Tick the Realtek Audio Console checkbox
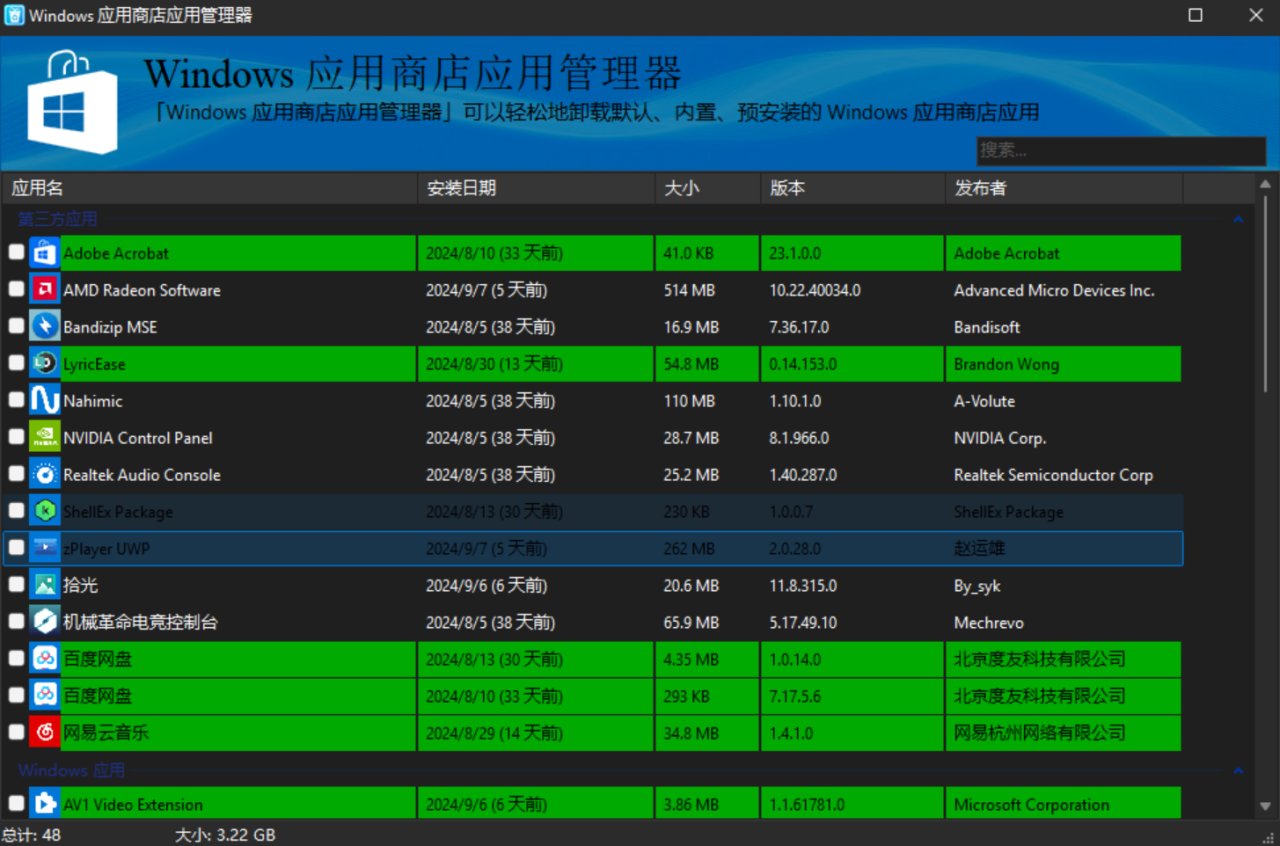The image size is (1280, 846). point(16,474)
